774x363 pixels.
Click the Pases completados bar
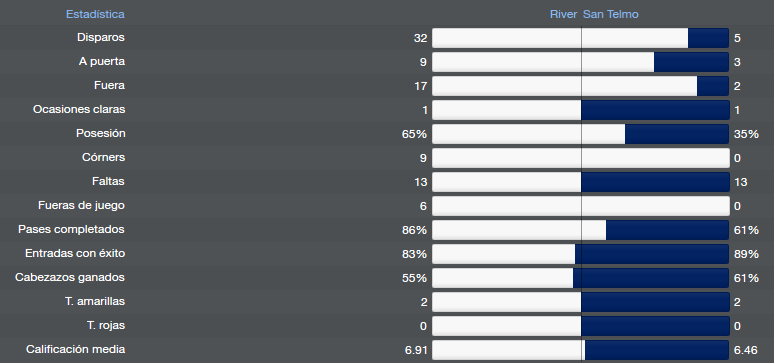[x=580, y=230]
